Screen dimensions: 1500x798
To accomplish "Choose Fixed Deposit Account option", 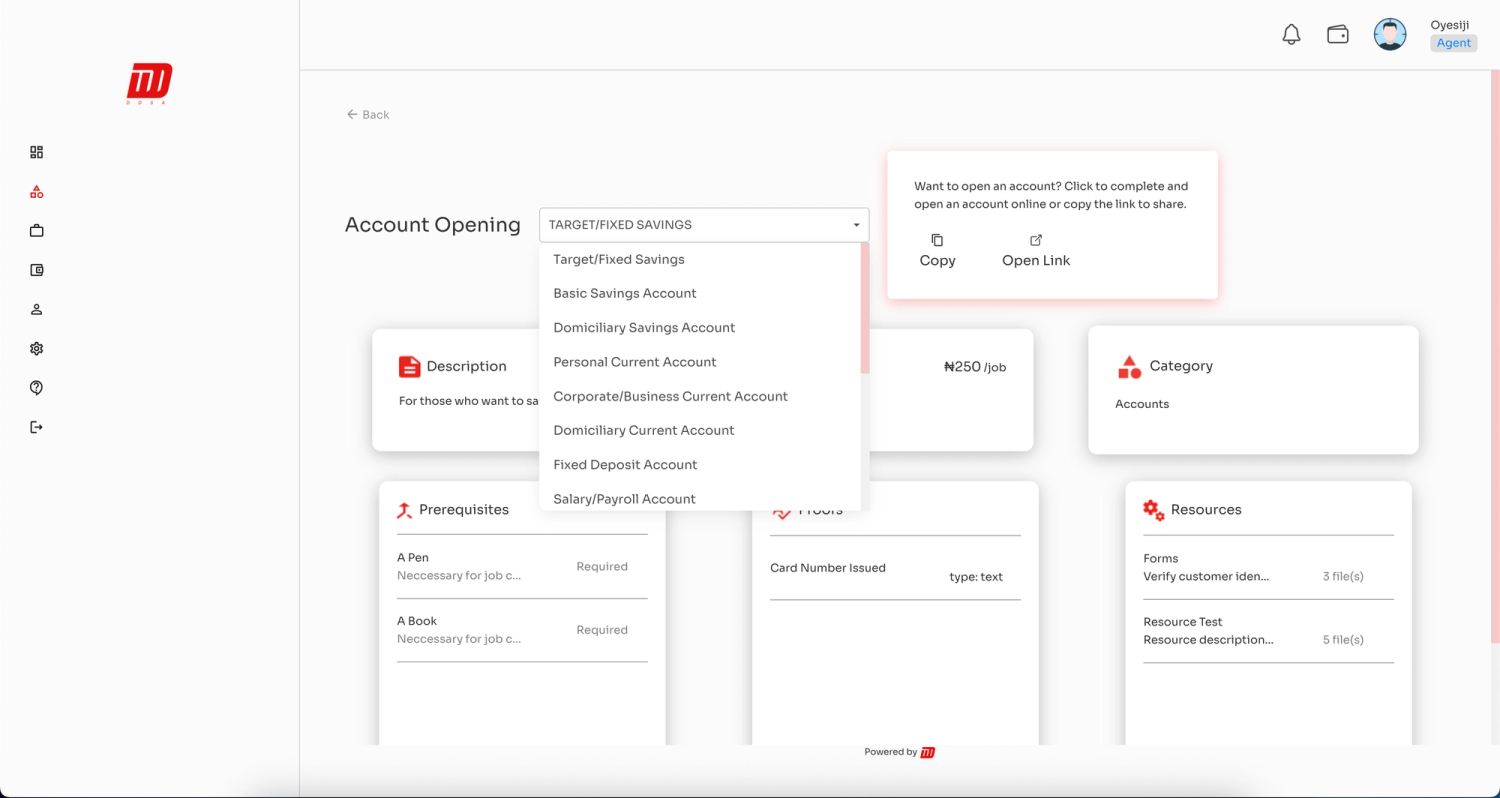I will point(700,464).
